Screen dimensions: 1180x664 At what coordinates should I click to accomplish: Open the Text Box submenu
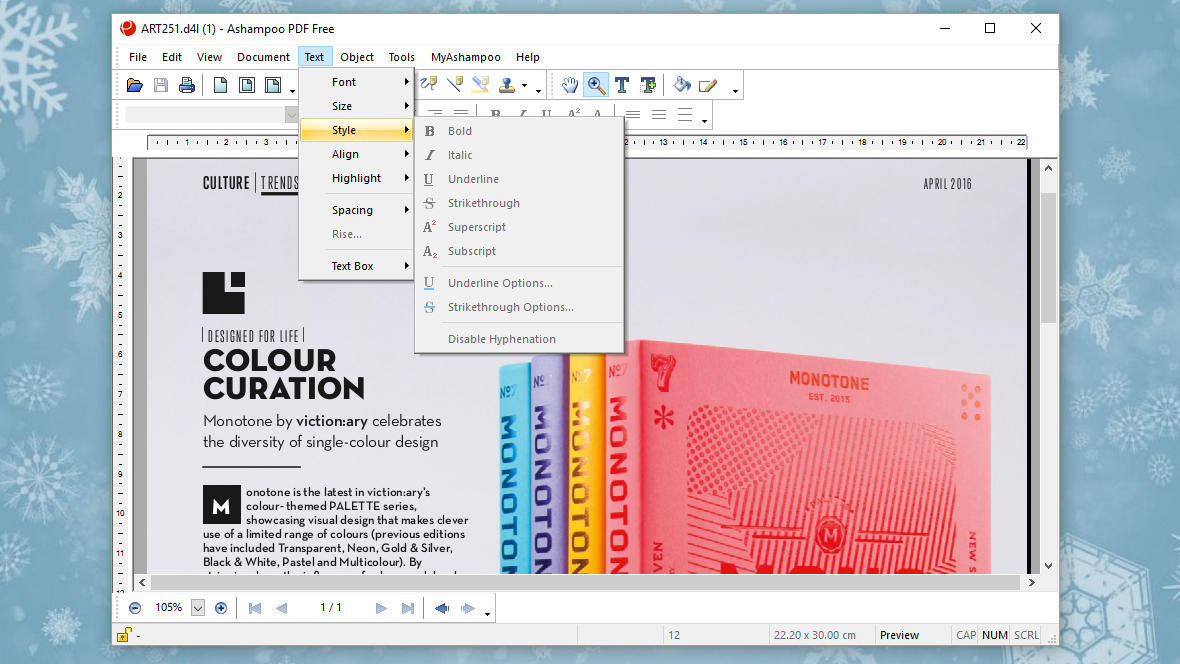[357, 266]
